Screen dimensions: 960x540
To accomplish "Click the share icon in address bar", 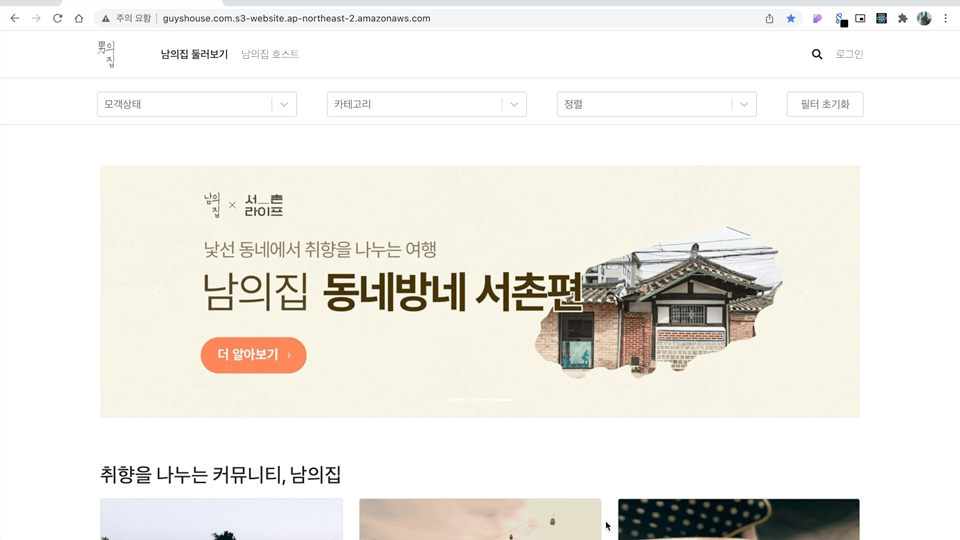I will tap(770, 18).
